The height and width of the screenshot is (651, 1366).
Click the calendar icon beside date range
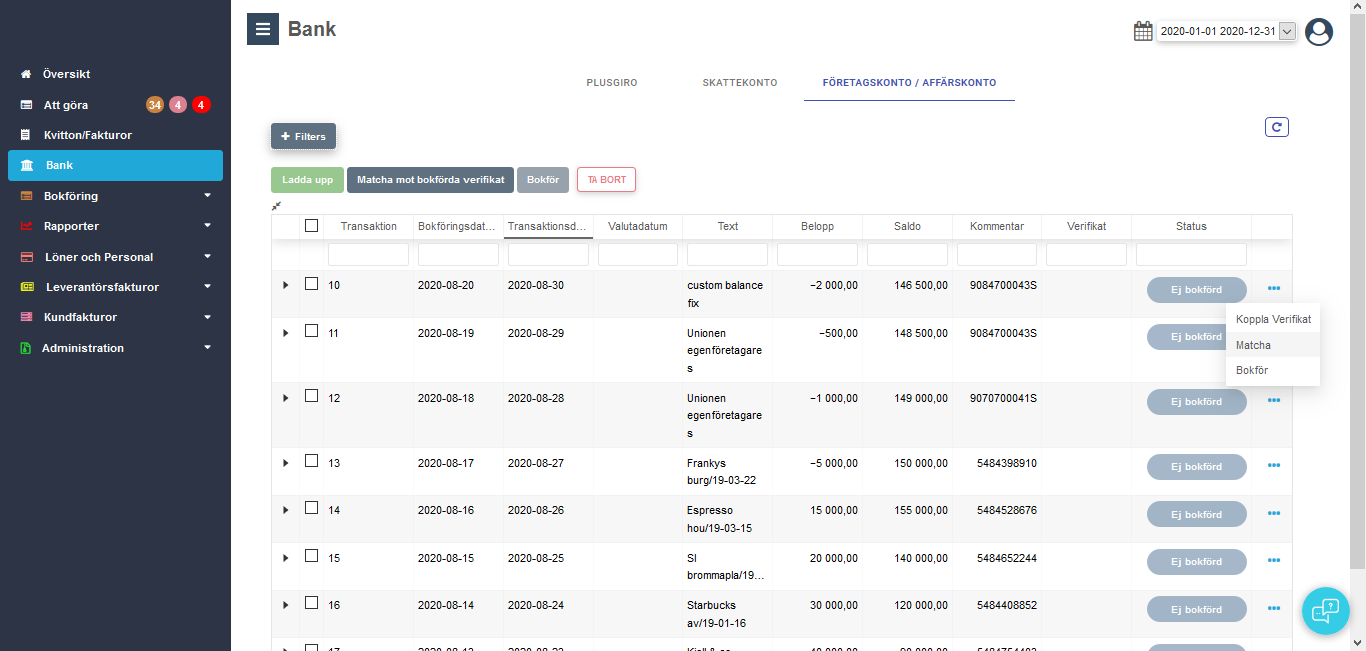click(1143, 31)
